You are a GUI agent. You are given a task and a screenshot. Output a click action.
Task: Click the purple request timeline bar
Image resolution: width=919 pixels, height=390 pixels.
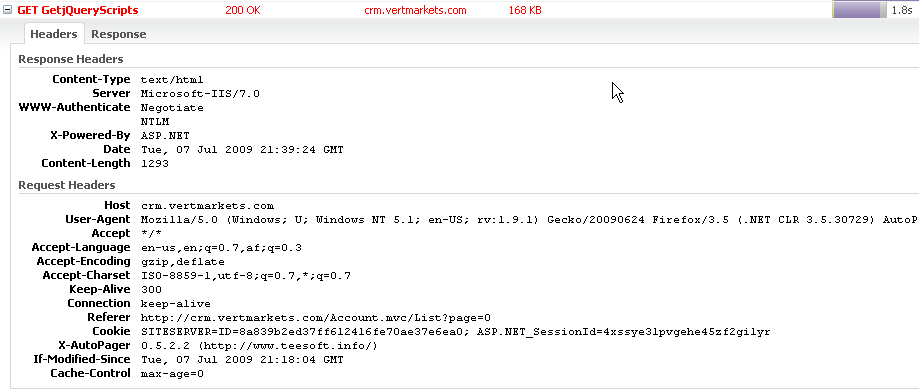(856, 10)
